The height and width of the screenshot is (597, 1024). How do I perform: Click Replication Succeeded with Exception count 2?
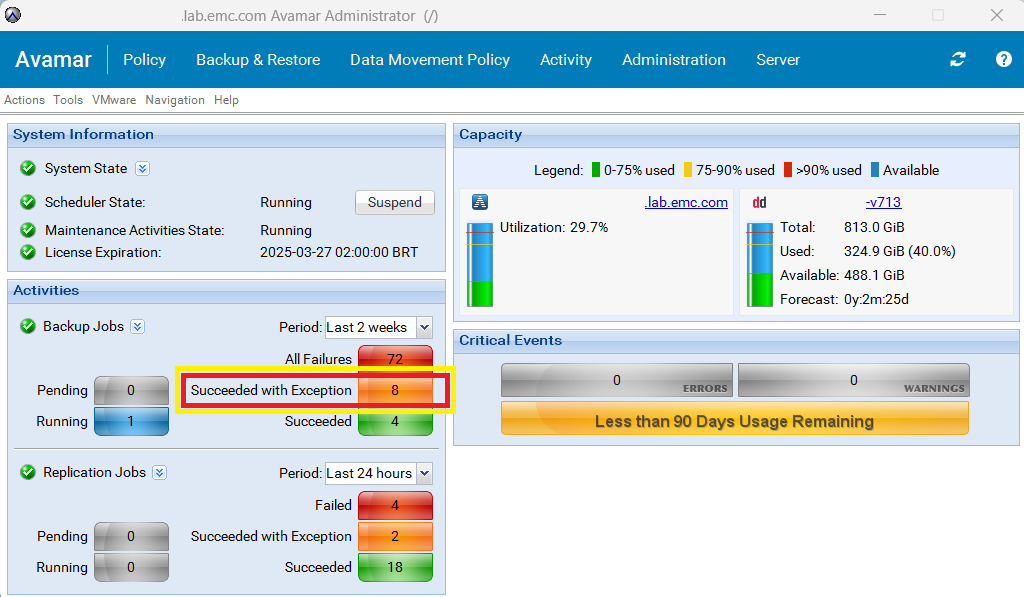395,536
